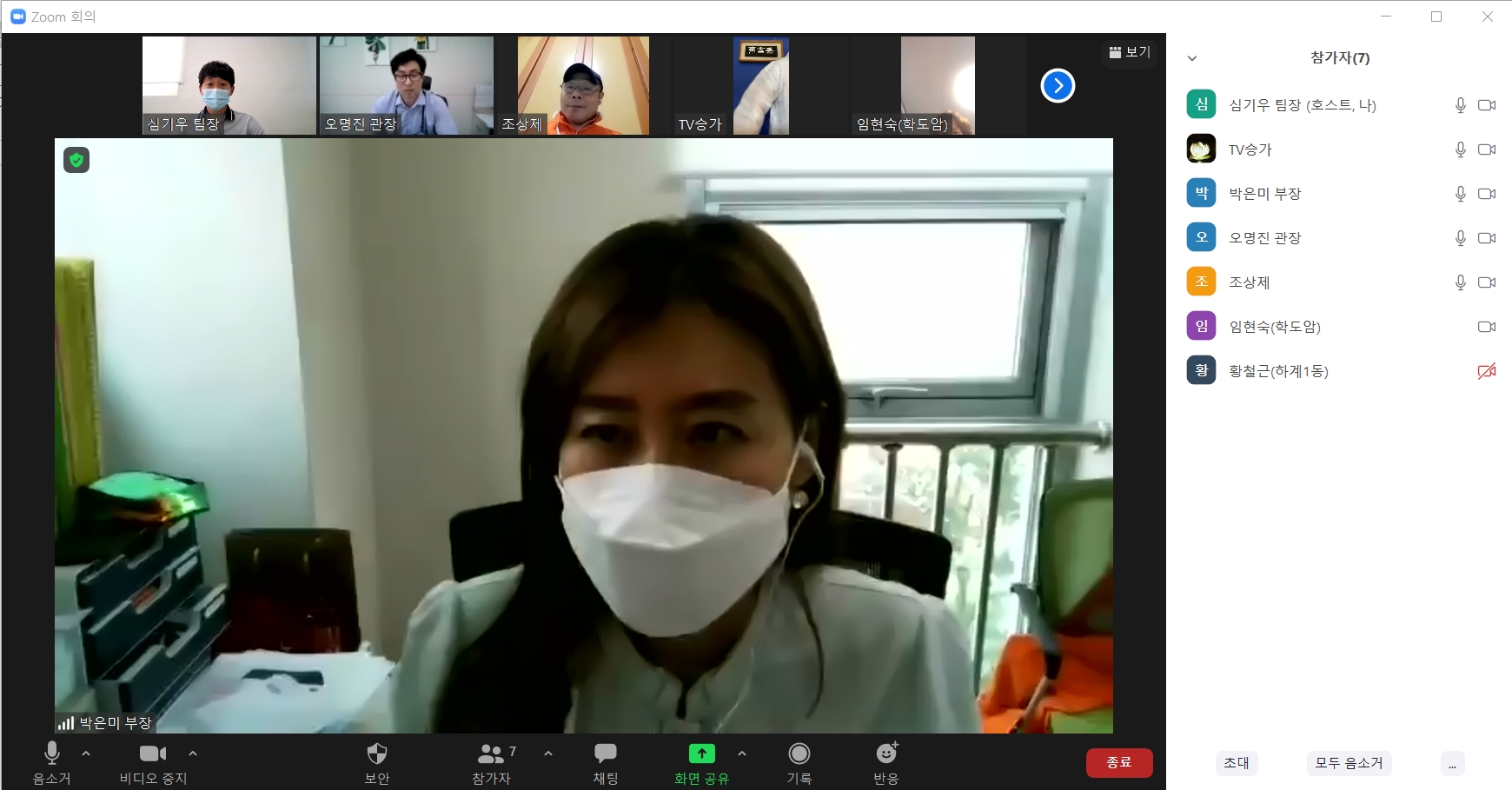The height and width of the screenshot is (790, 1512).
Task: Mute microphone using the 음소거 button
Action: [x=51, y=754]
